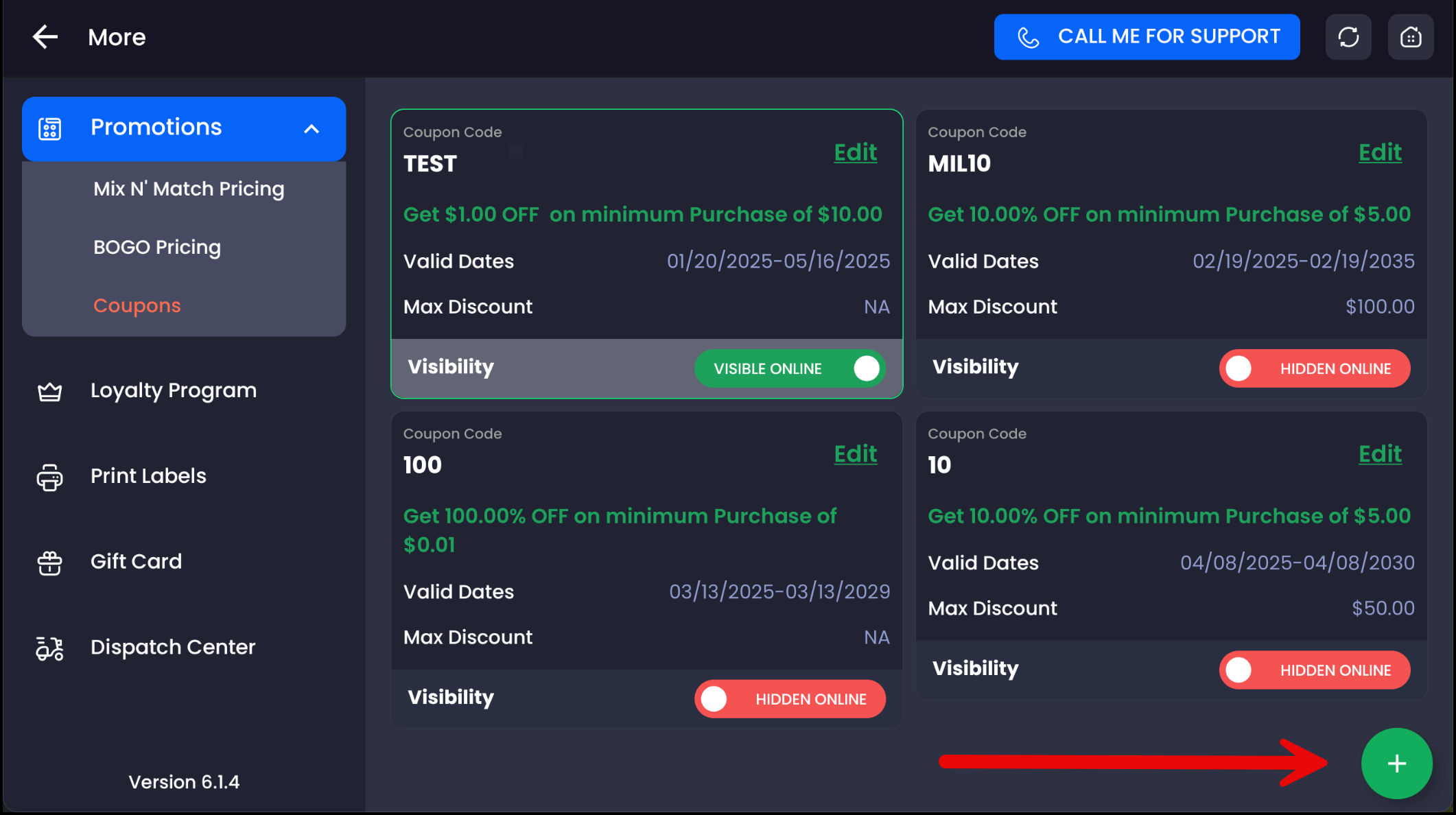
Task: Click the Loyalty Program crown icon
Action: pos(49,392)
